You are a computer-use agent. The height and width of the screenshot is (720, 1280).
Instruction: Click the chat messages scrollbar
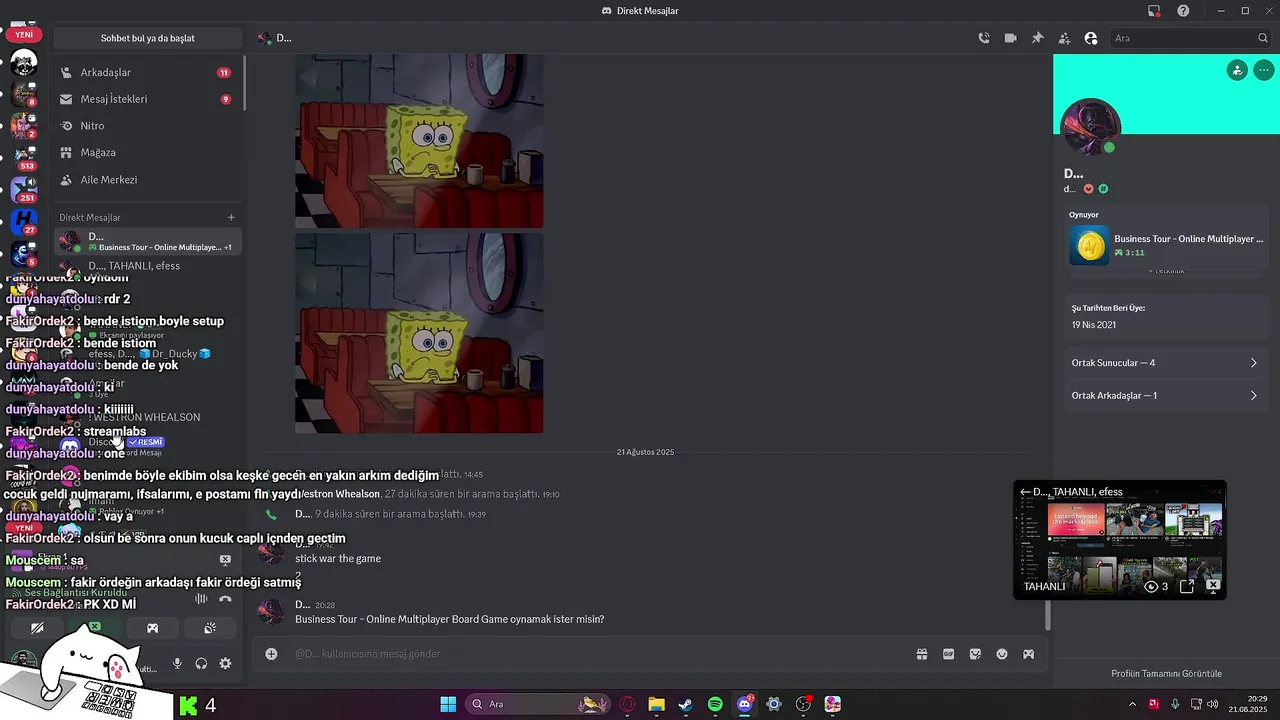(1048, 616)
